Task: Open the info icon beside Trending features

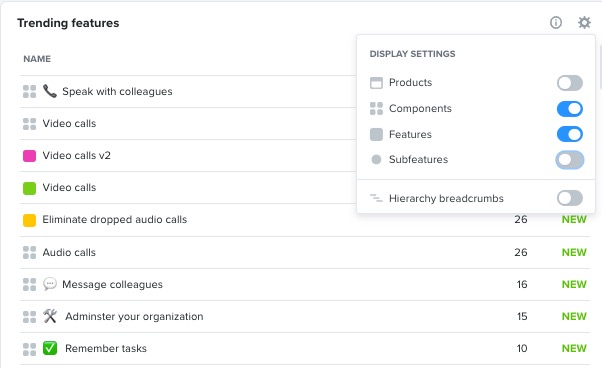Action: pyautogui.click(x=556, y=23)
